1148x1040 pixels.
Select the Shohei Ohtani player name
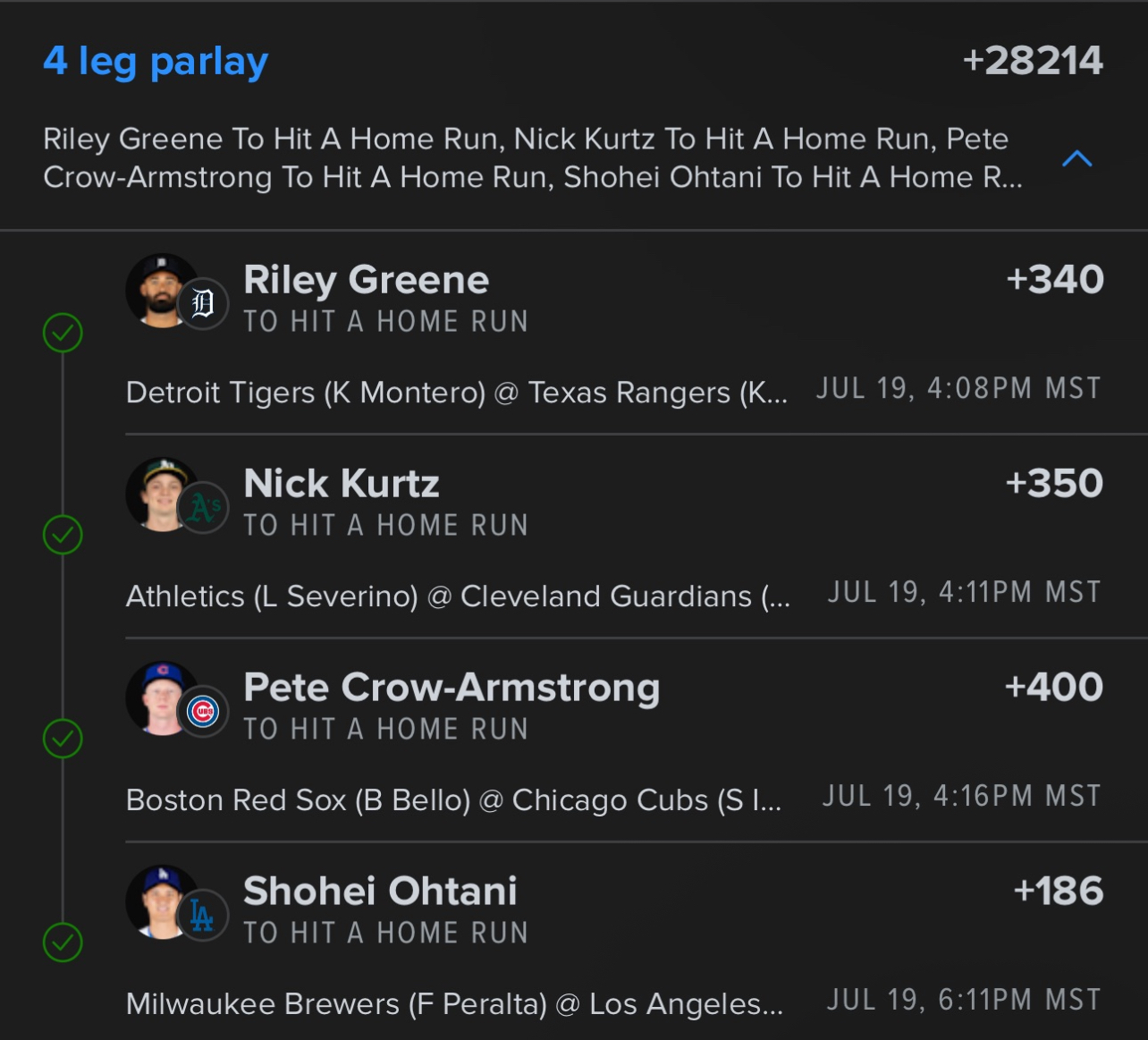click(380, 891)
